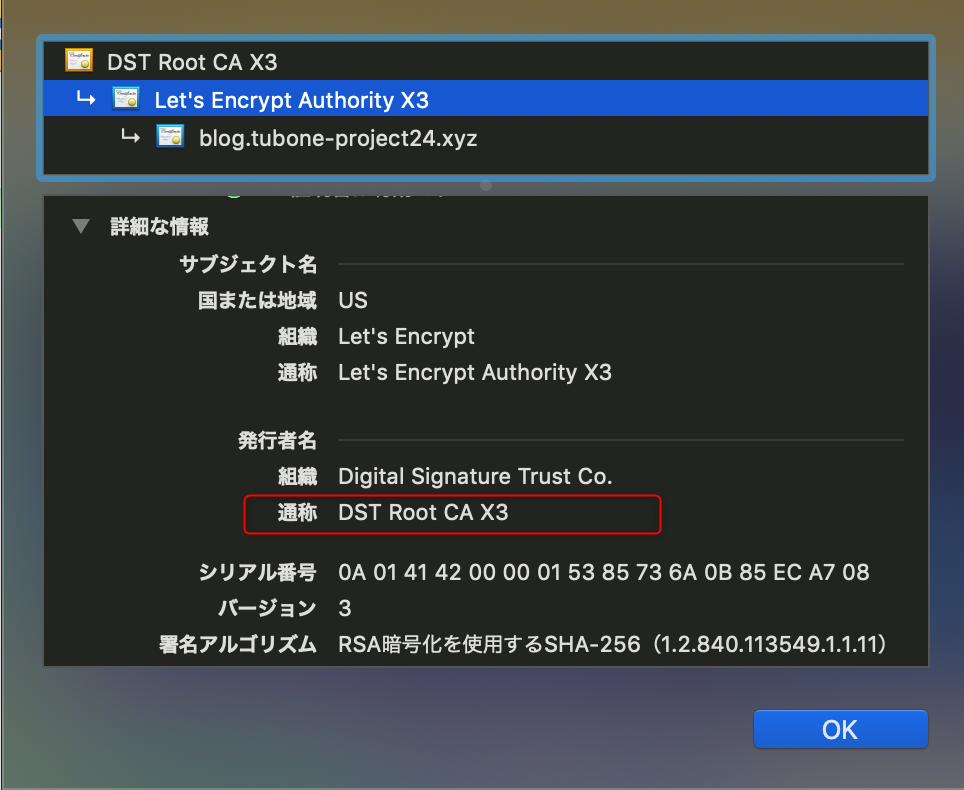Click the Let's Encrypt Authority X3 certificate icon
The height and width of the screenshot is (790, 964).
coord(126,98)
